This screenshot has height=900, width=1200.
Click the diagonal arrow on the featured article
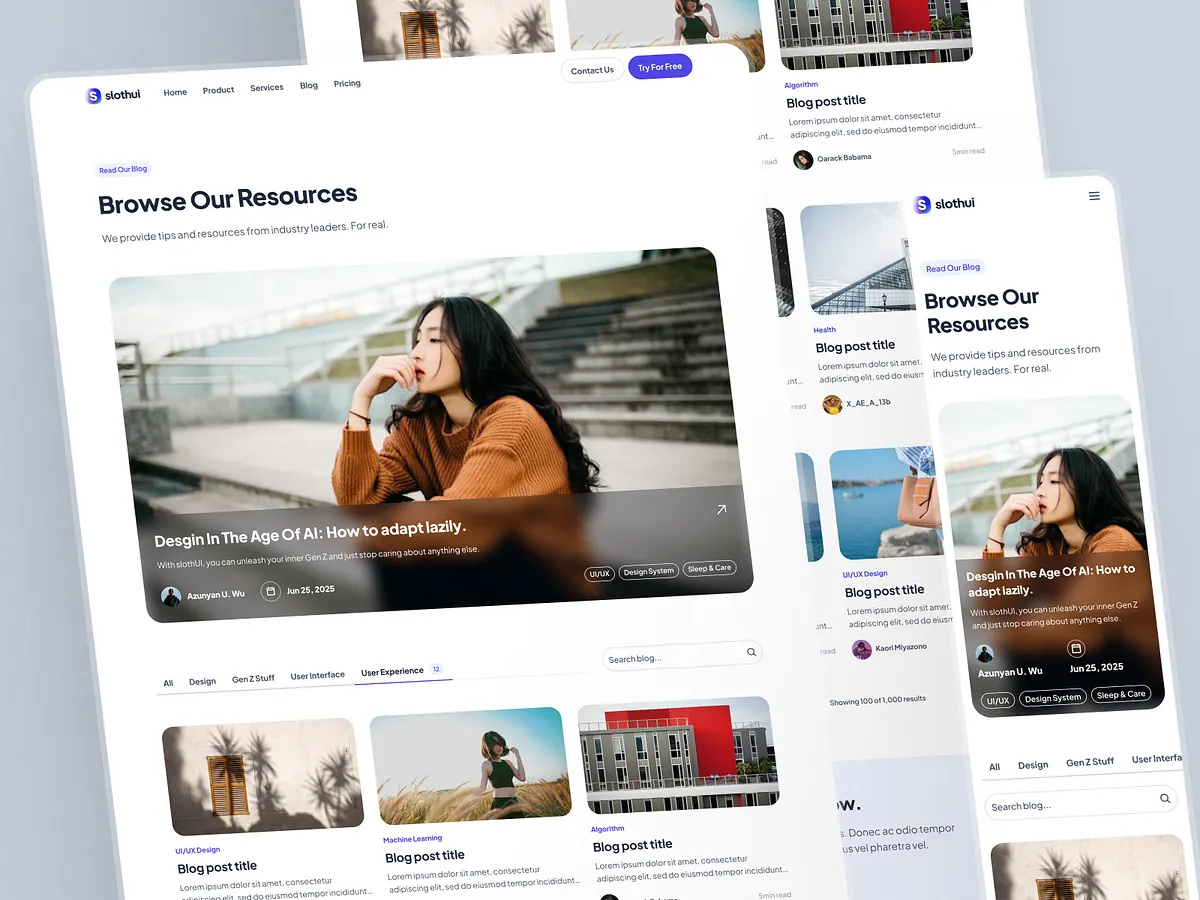pos(721,509)
